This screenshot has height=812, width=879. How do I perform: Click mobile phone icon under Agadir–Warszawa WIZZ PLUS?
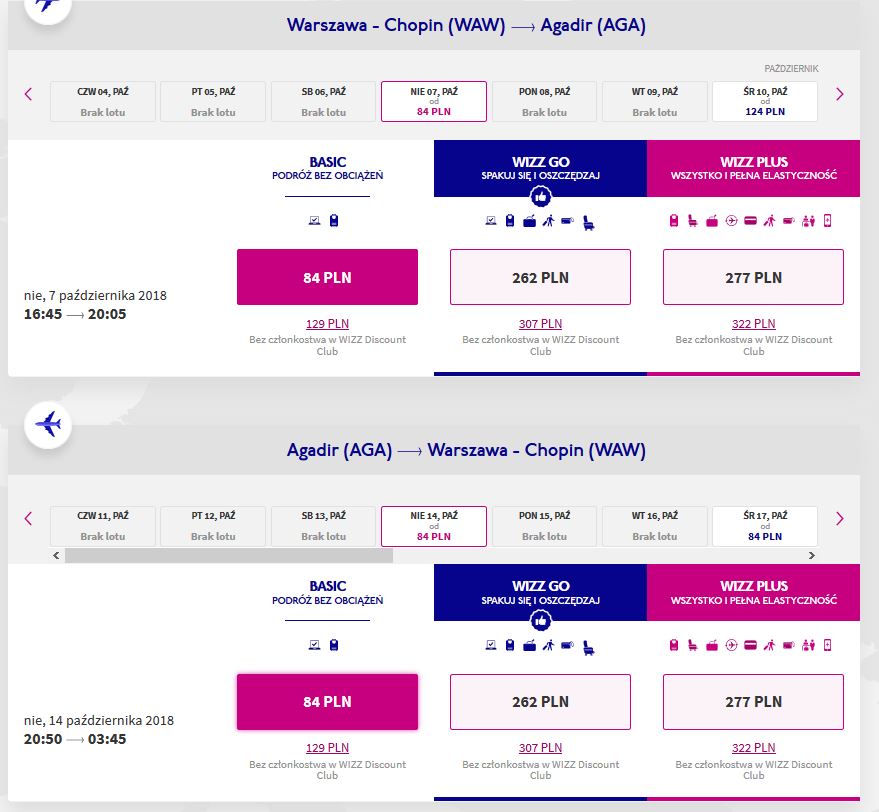click(x=827, y=645)
